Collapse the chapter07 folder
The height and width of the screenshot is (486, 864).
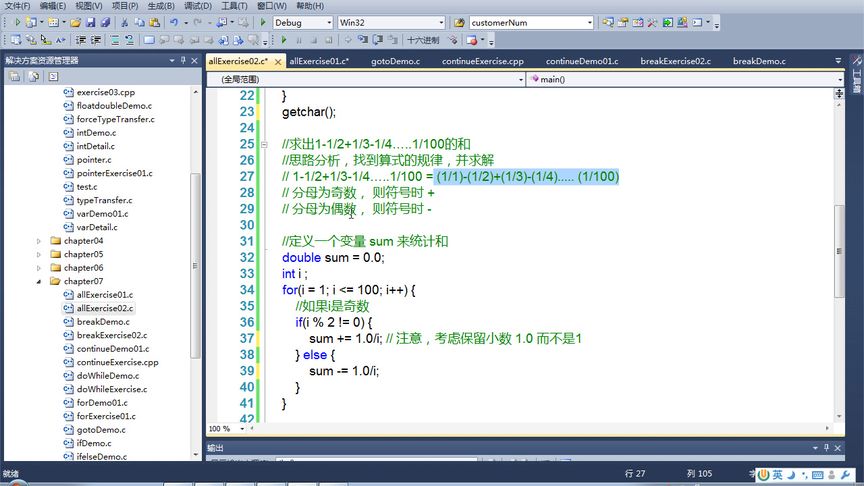pyautogui.click(x=39, y=282)
